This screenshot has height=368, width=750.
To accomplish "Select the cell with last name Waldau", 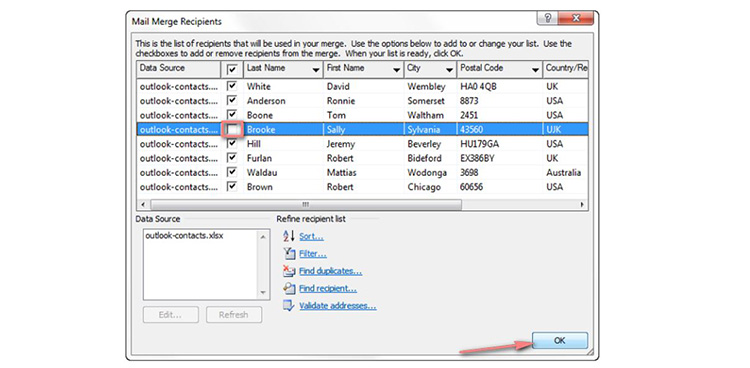I will (x=284, y=173).
